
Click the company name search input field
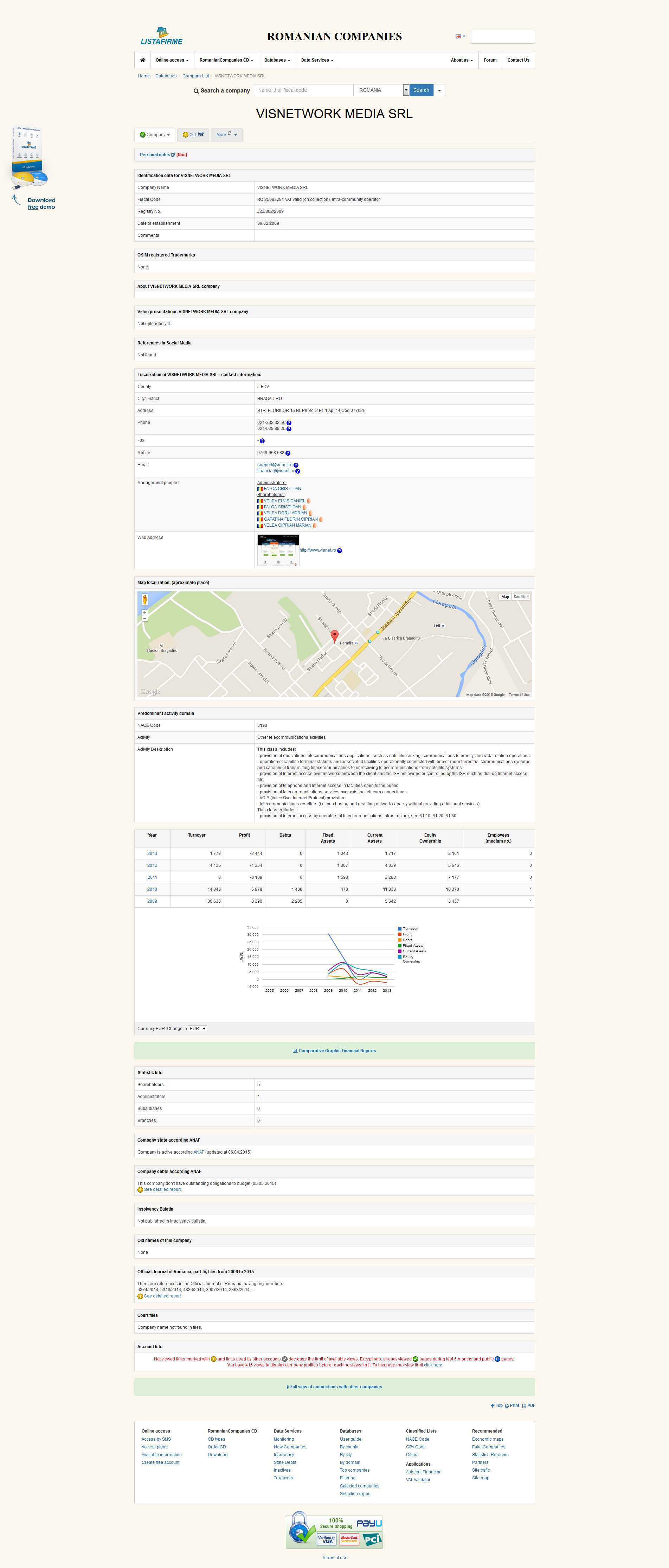click(303, 90)
